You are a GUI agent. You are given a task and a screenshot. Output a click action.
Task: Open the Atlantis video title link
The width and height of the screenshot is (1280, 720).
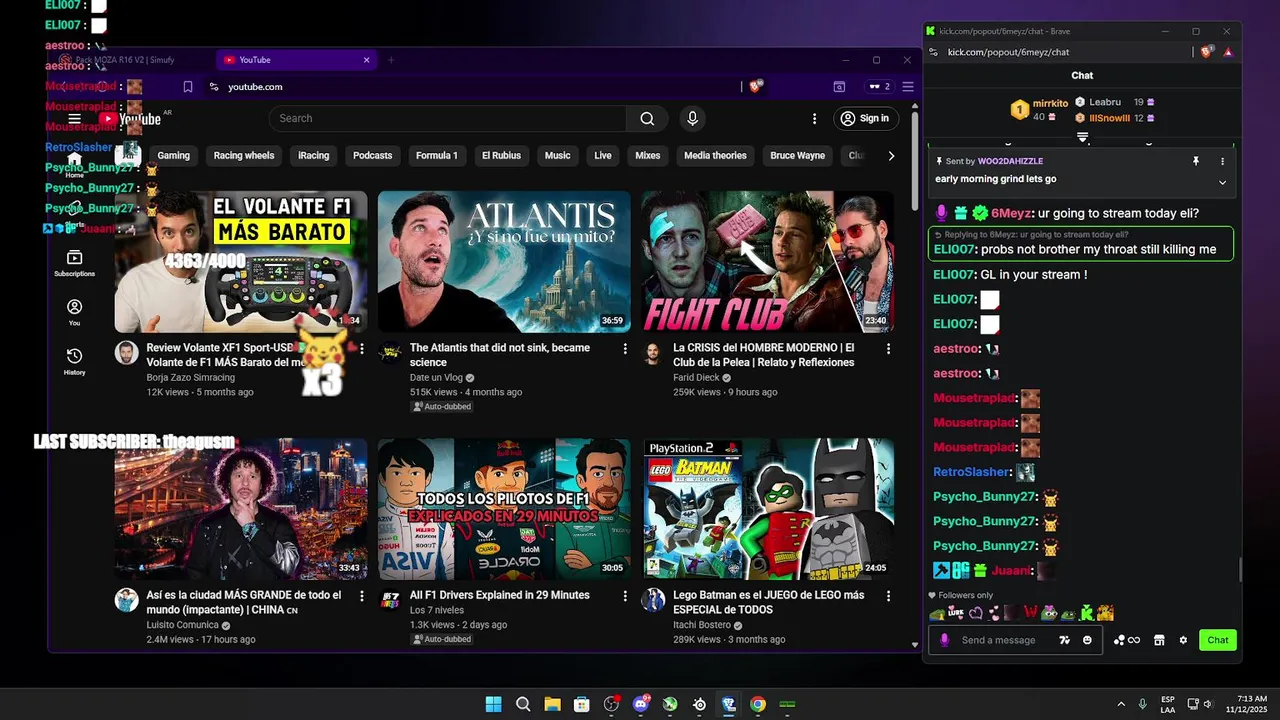point(500,355)
